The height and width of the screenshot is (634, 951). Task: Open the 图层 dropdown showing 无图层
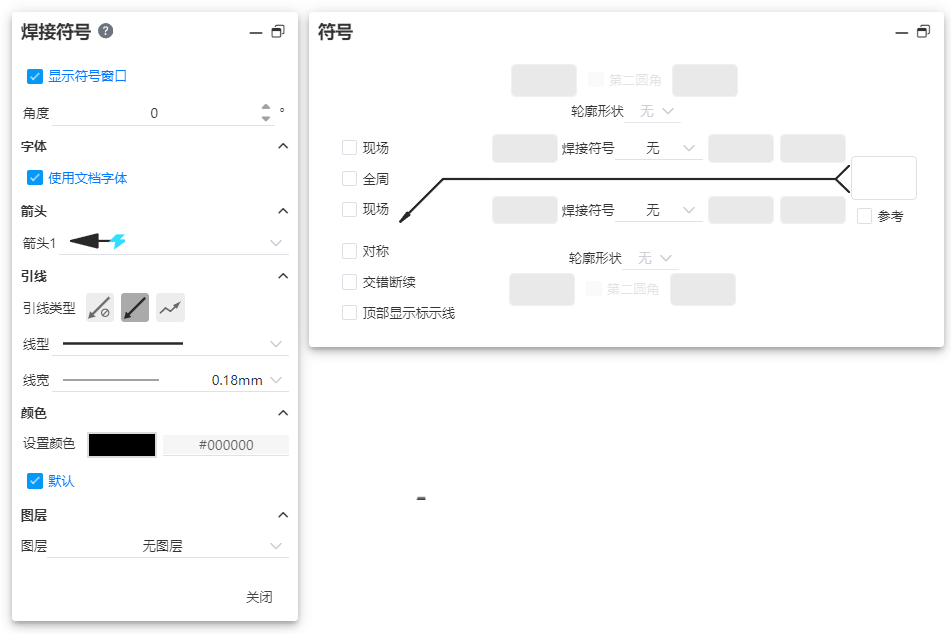[x=276, y=546]
